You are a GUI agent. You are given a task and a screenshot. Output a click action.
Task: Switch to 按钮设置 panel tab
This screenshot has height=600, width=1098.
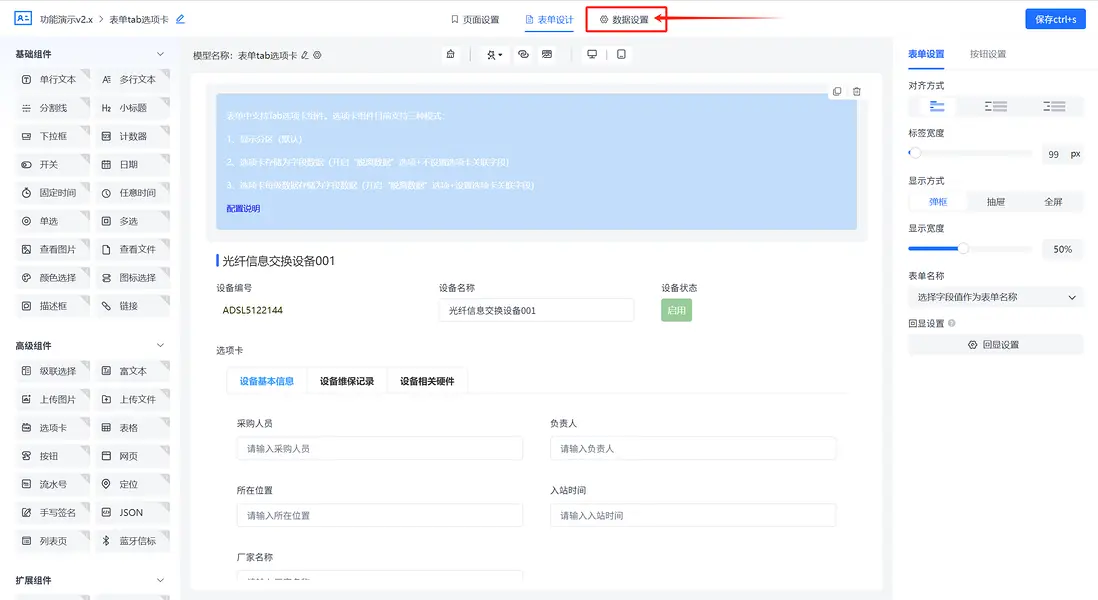click(x=987, y=54)
